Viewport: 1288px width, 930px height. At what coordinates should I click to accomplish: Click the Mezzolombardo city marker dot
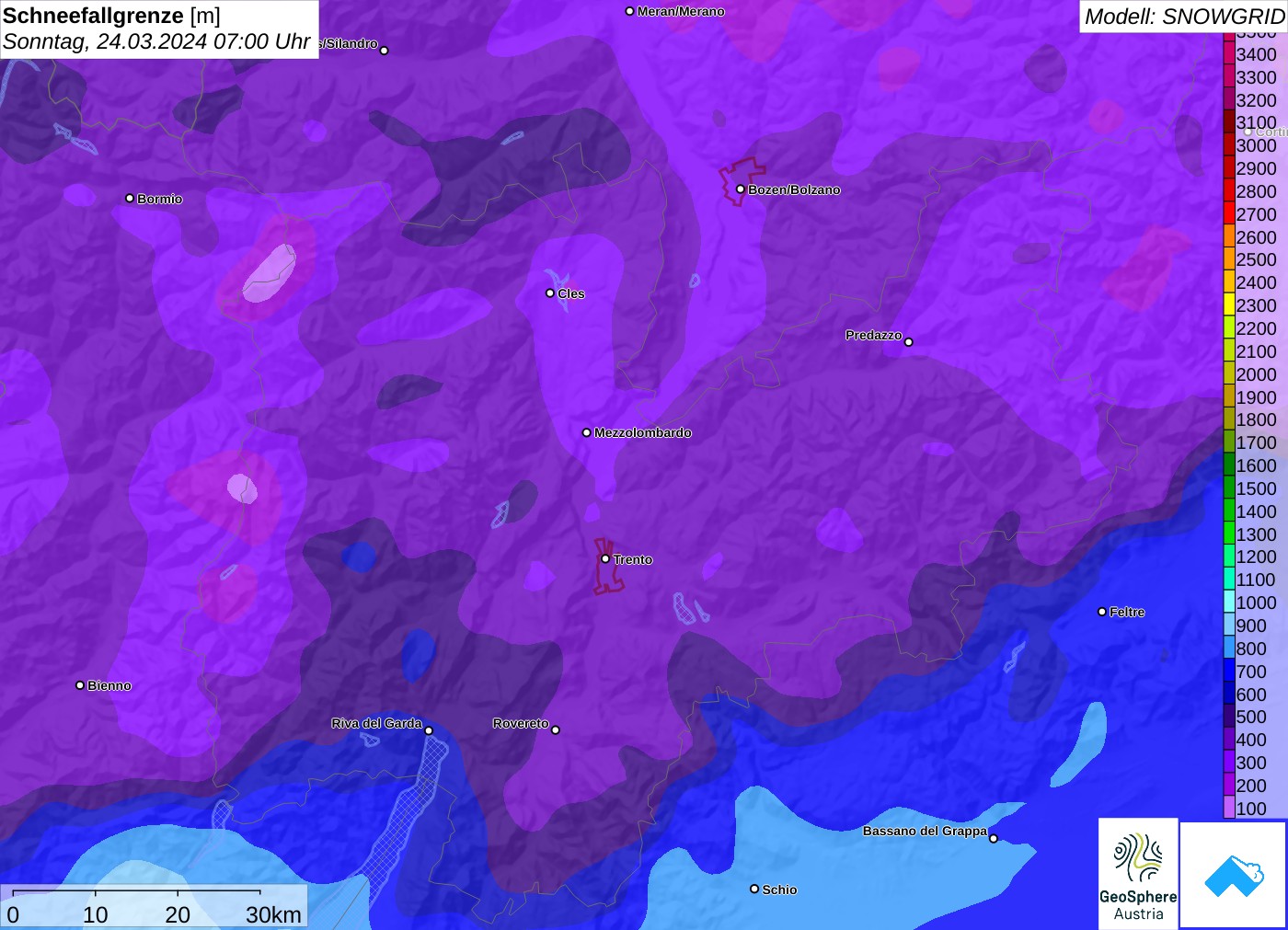[587, 432]
